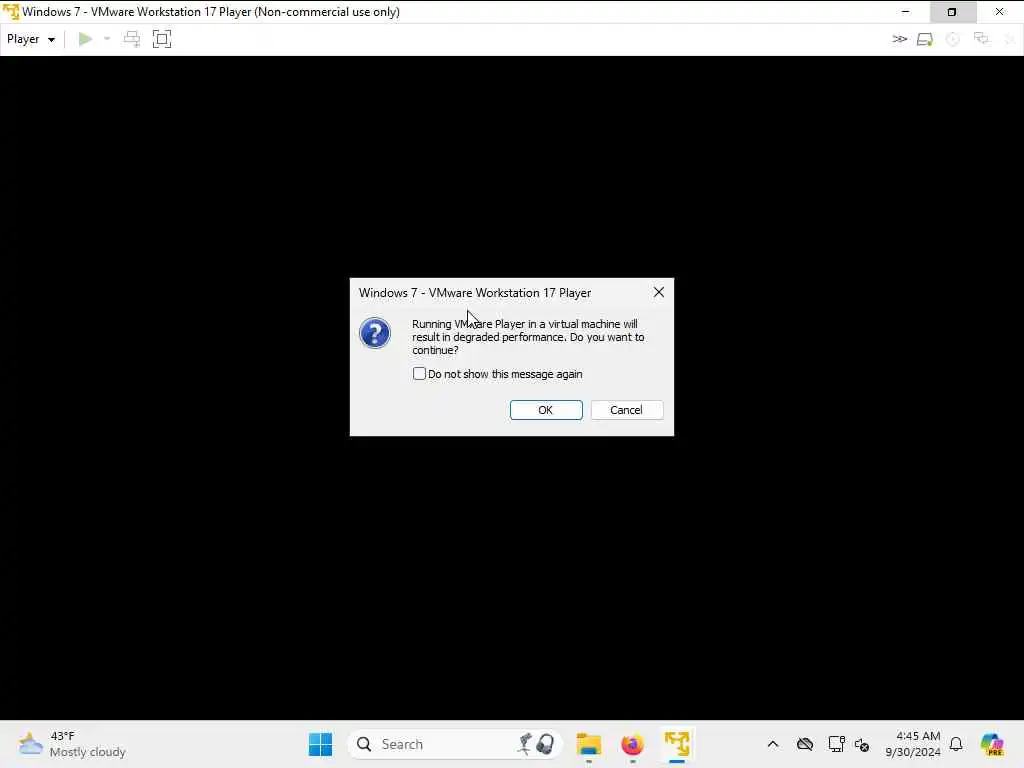The height and width of the screenshot is (768, 1024).
Task: Minimize the VMware Player window
Action: (905, 12)
